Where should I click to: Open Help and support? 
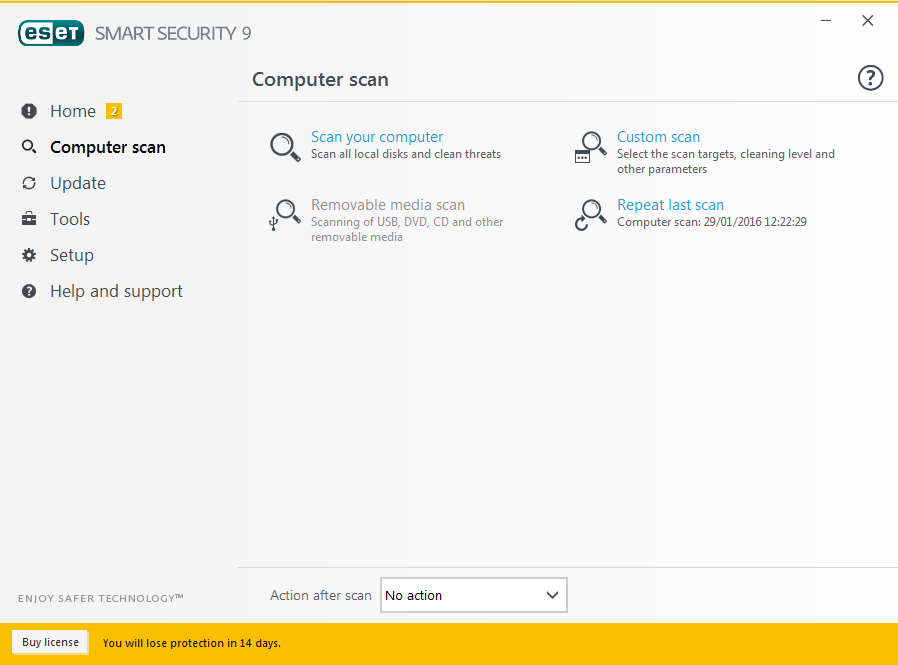pos(116,291)
